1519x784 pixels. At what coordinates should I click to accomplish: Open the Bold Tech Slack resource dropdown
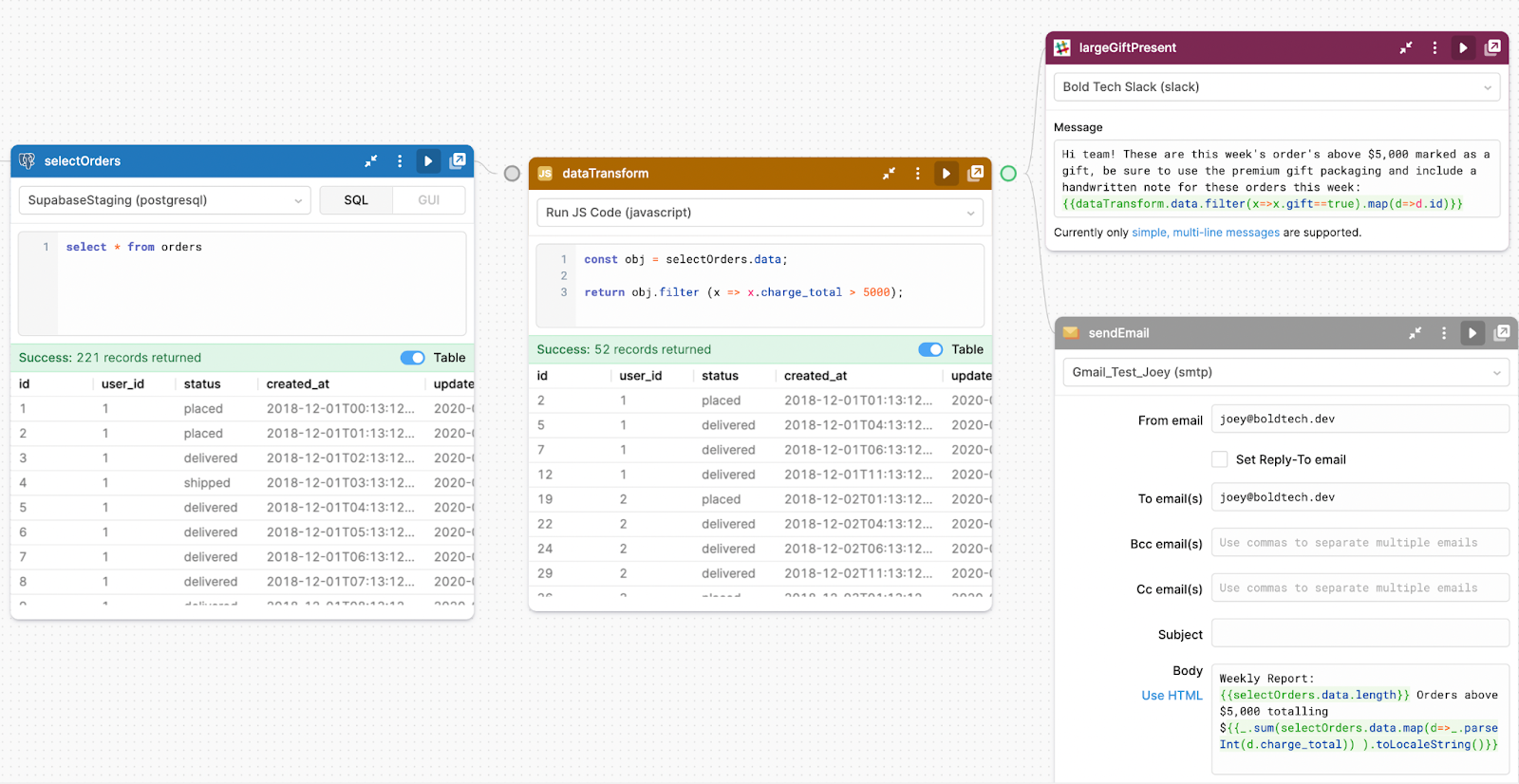1276,87
